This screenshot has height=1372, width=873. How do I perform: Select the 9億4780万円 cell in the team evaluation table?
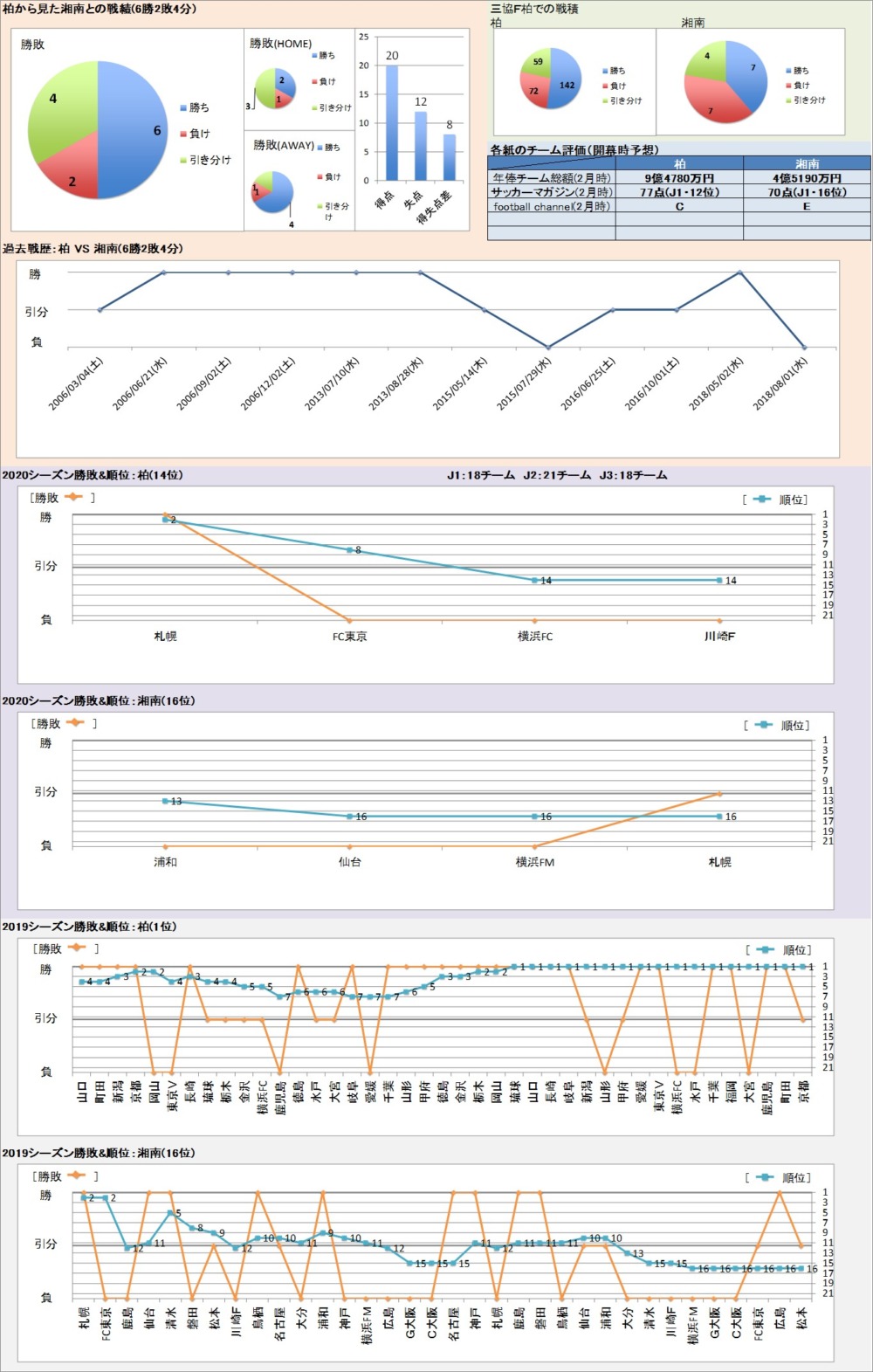[x=679, y=177]
